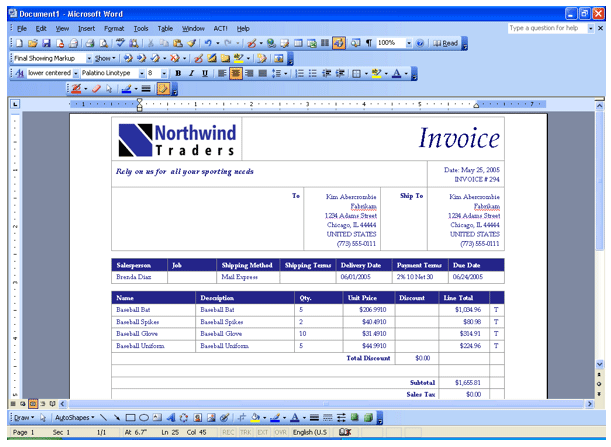
Task: Click the Numbering list icon
Action: 298,73
